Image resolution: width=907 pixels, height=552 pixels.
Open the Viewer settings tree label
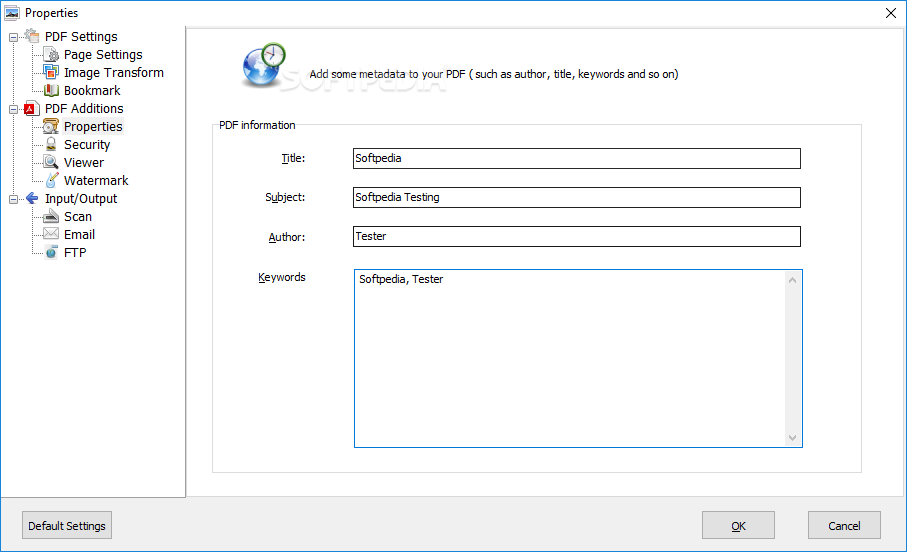point(84,162)
